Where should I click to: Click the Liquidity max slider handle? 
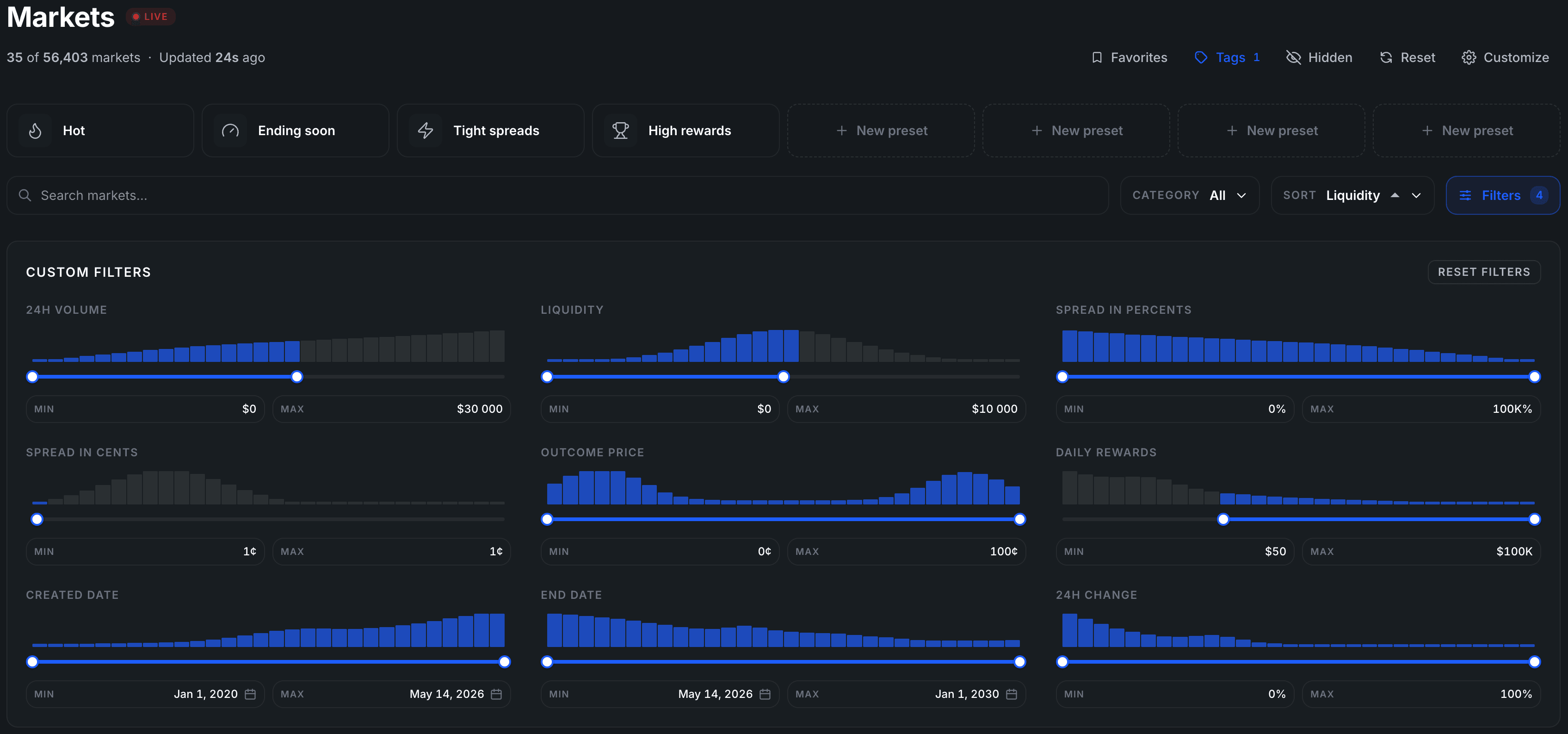(784, 376)
